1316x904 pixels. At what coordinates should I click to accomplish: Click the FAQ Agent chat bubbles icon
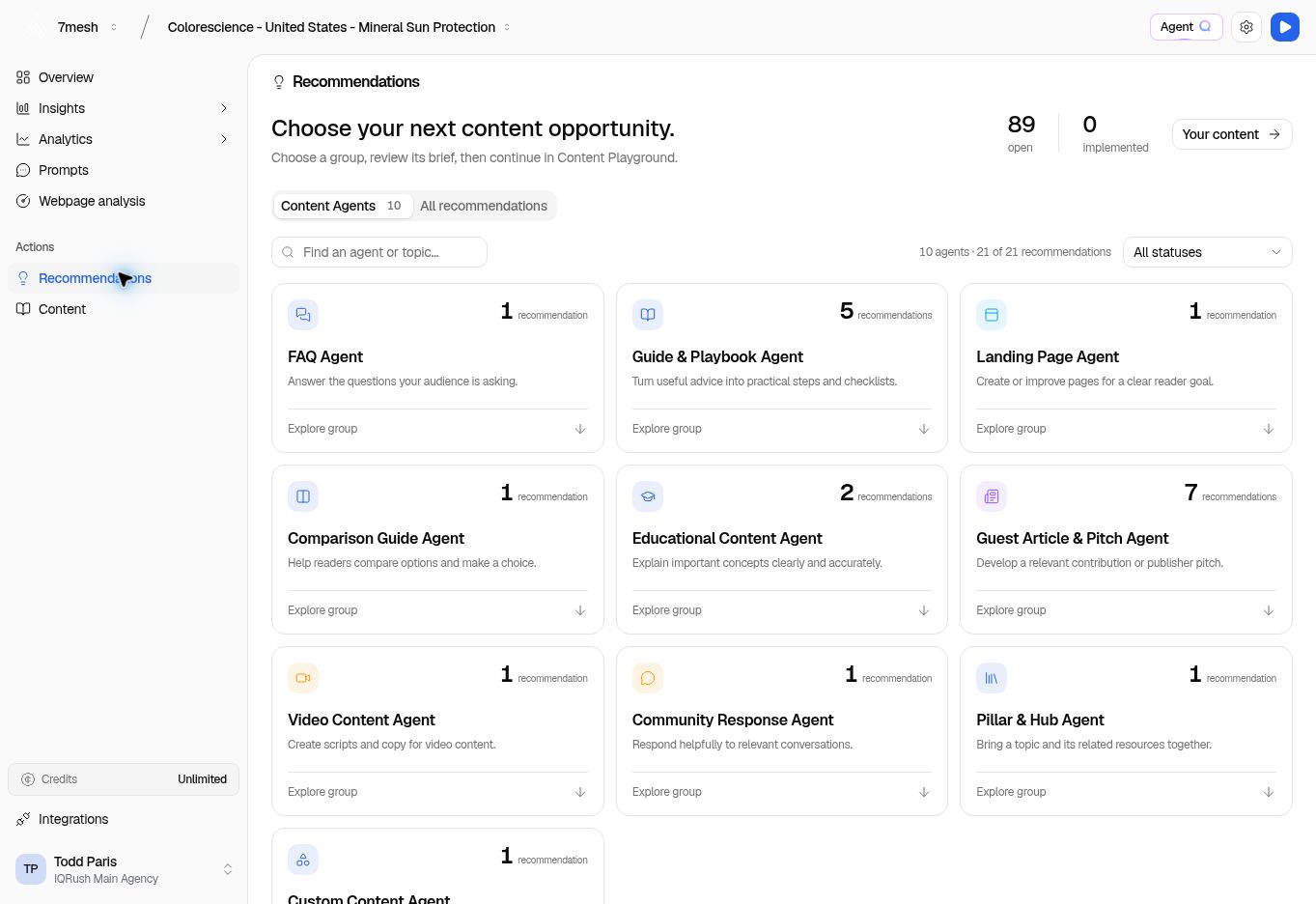(x=303, y=315)
